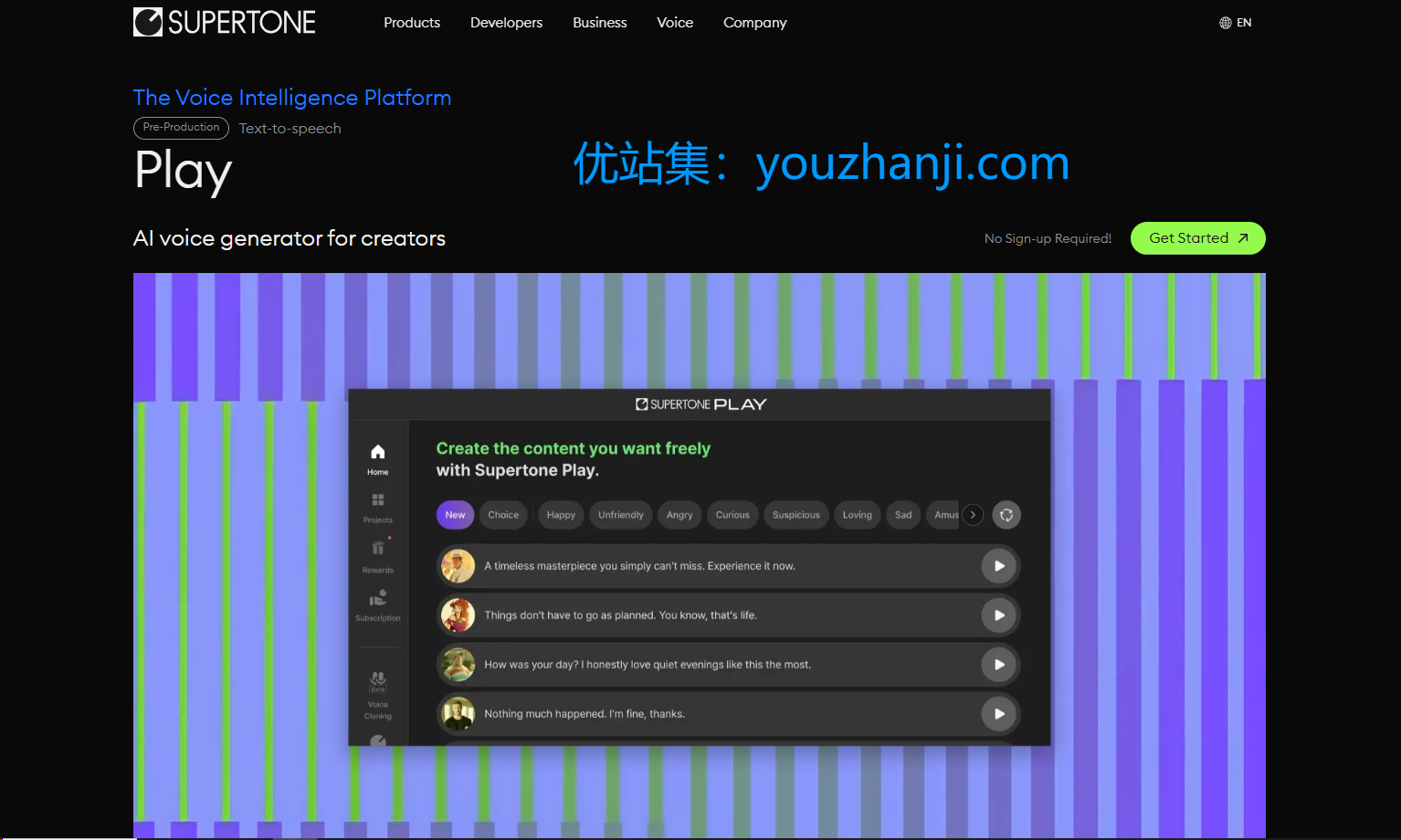Select the Curious emotion chip
The width and height of the screenshot is (1401, 840).
point(732,515)
